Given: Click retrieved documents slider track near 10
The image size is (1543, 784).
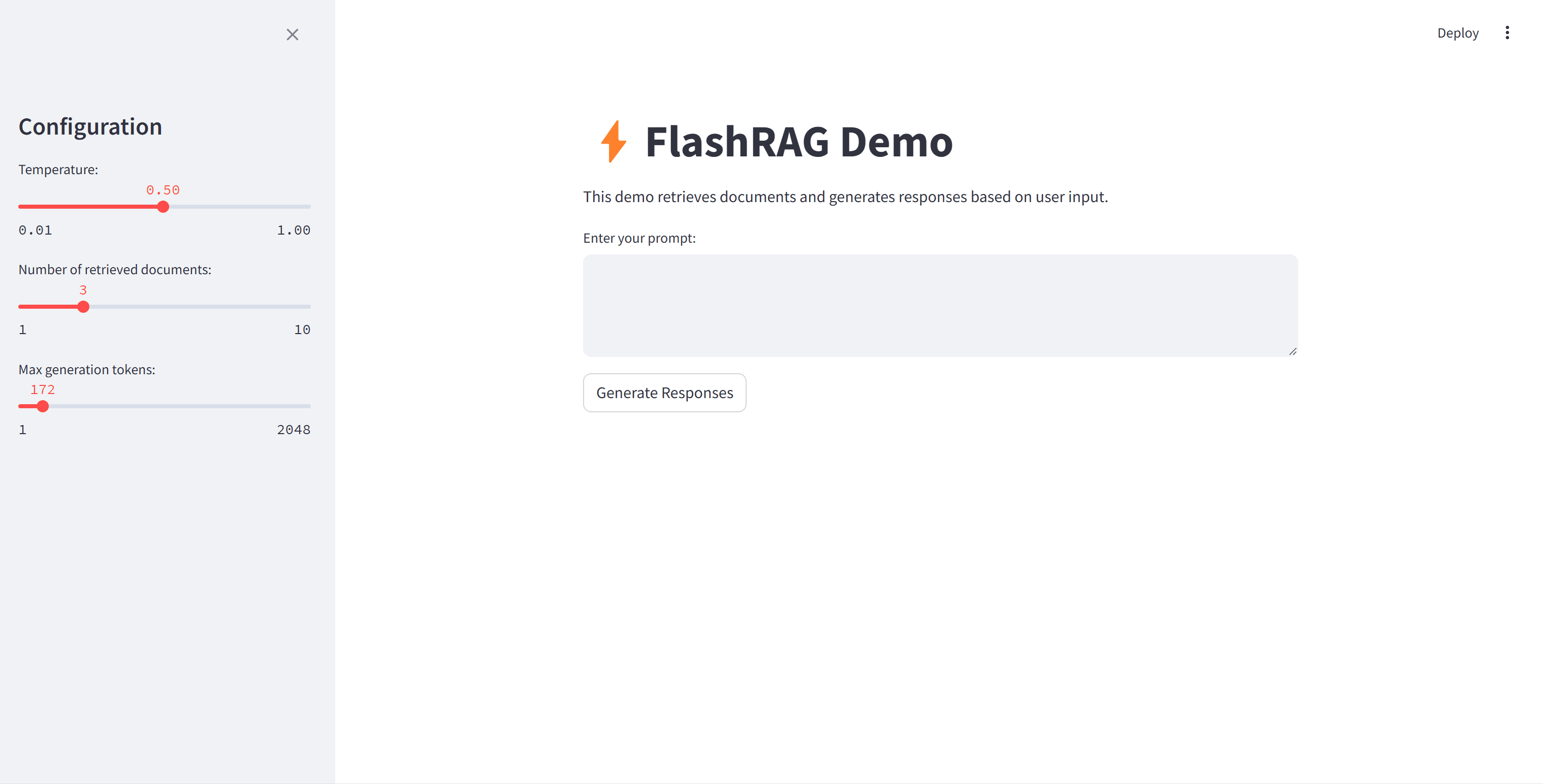Looking at the screenshot, I should coord(303,307).
